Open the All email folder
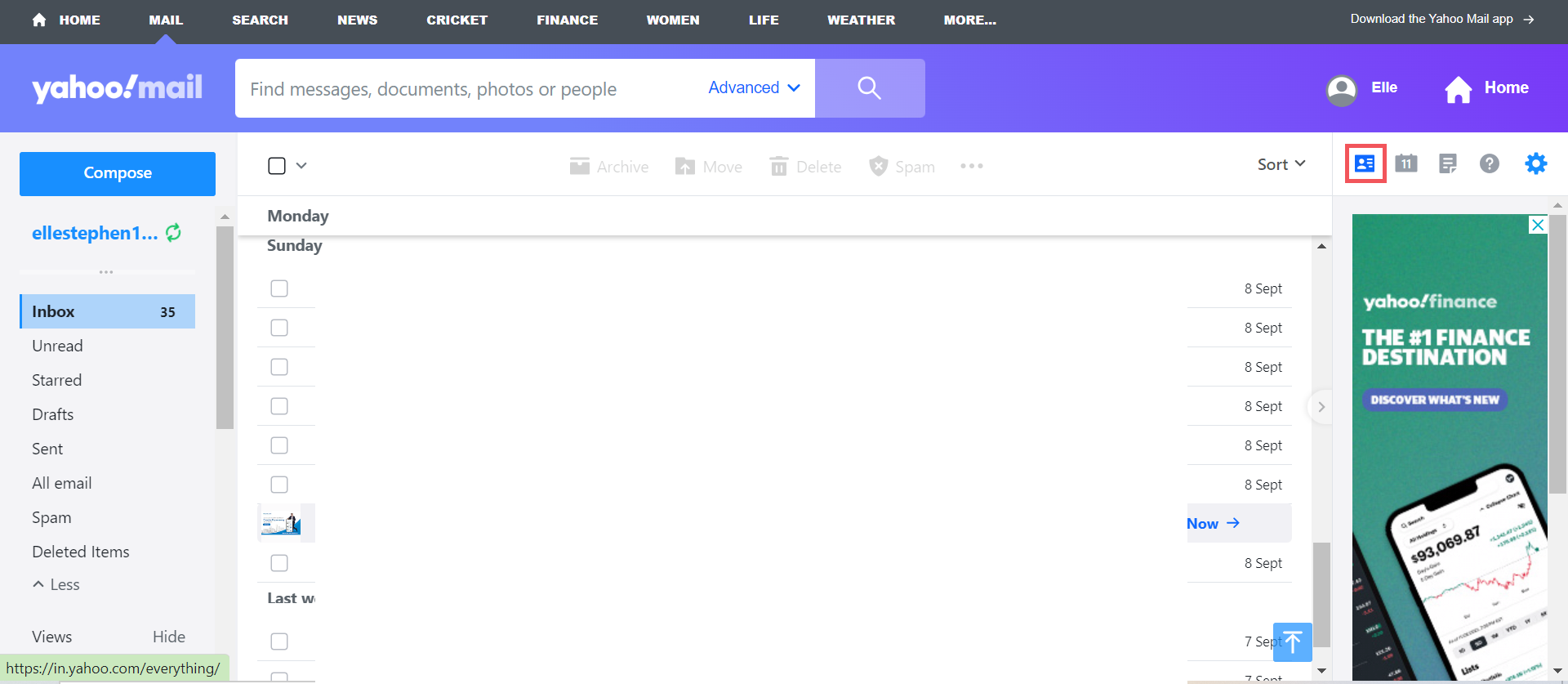 (x=62, y=483)
